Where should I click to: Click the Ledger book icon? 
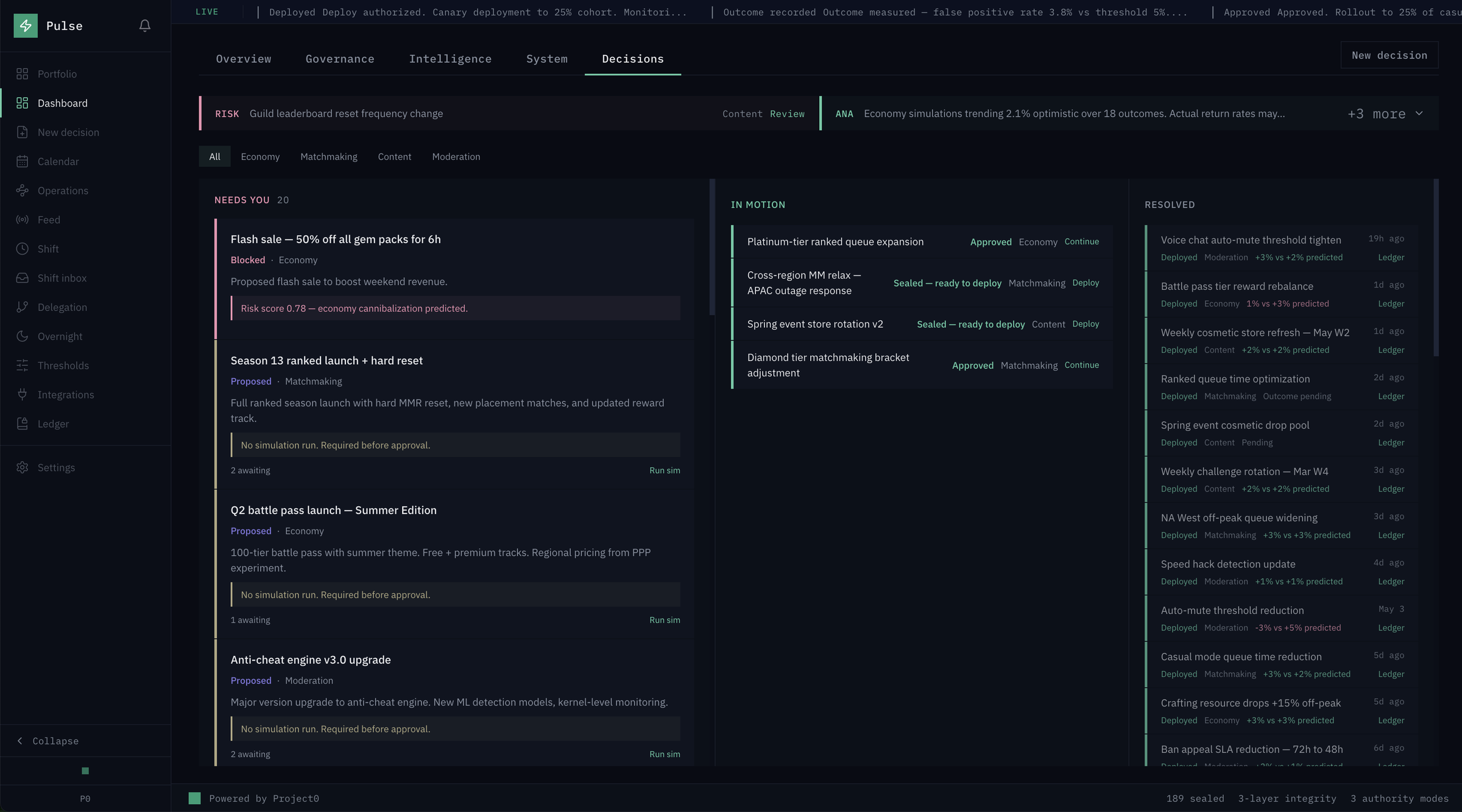point(23,424)
